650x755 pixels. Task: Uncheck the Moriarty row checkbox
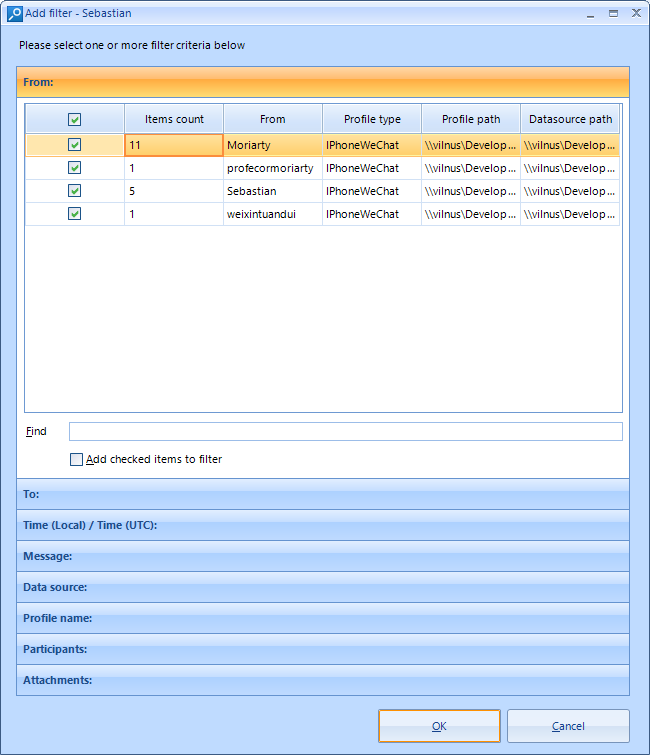click(x=74, y=144)
